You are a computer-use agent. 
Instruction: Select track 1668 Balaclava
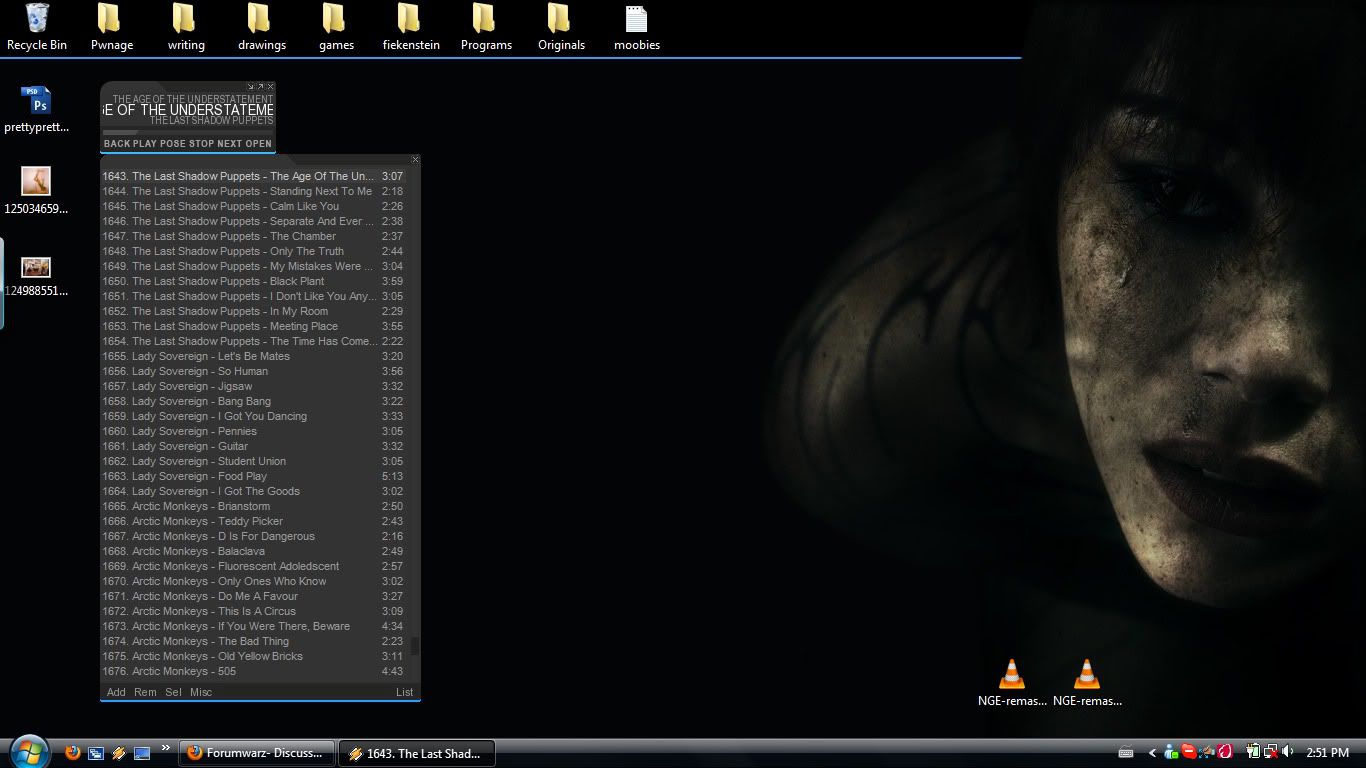tap(252, 551)
